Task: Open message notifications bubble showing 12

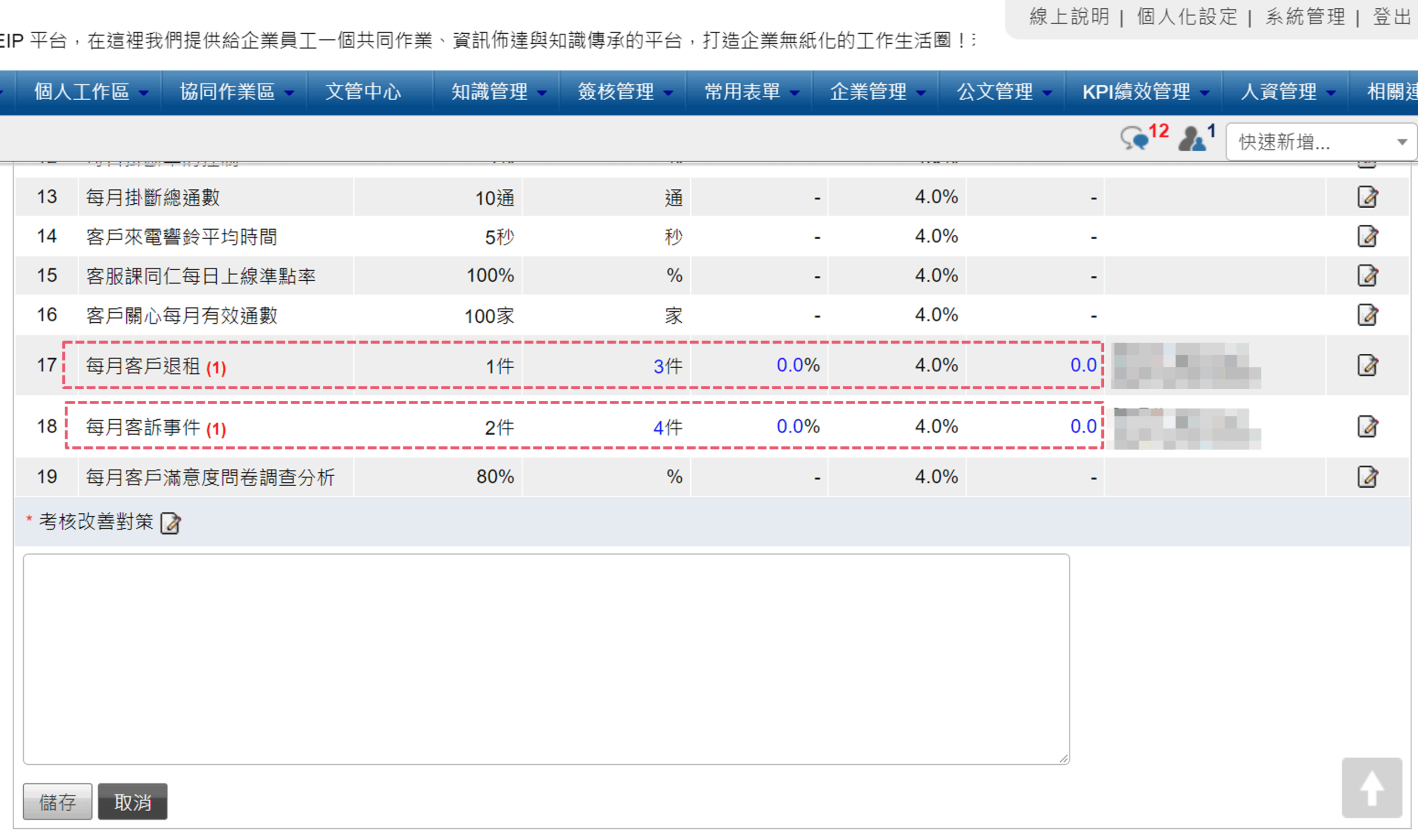Action: pyautogui.click(x=1135, y=138)
